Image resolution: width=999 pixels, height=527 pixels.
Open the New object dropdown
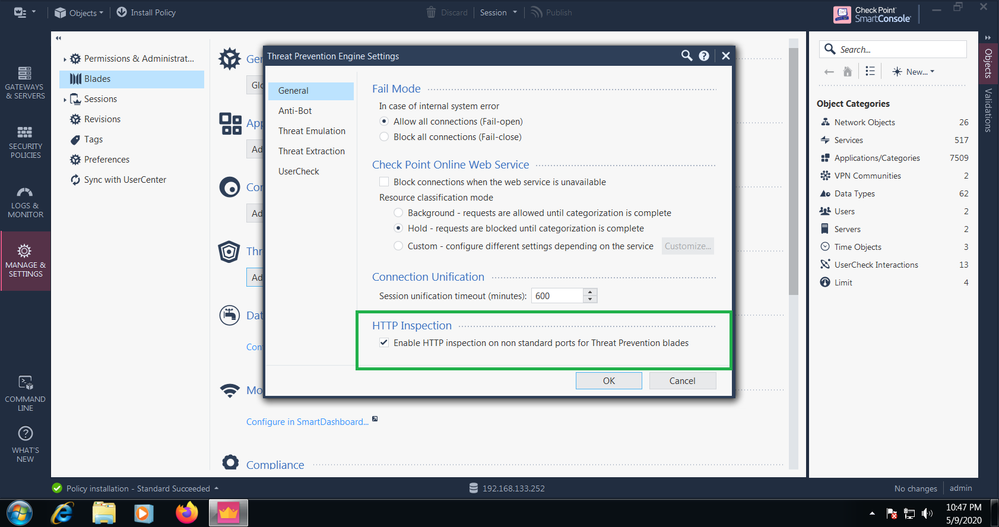pos(919,72)
